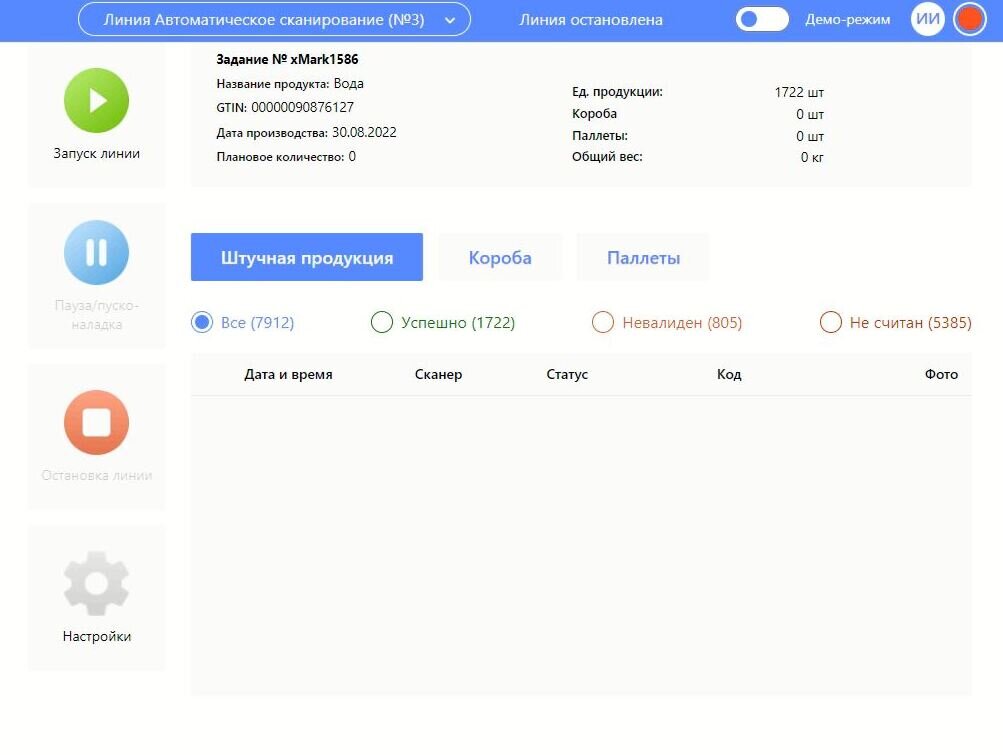Click the Пауза/пуско-наладка label
Screen dimensions: 1003x755
97,315
